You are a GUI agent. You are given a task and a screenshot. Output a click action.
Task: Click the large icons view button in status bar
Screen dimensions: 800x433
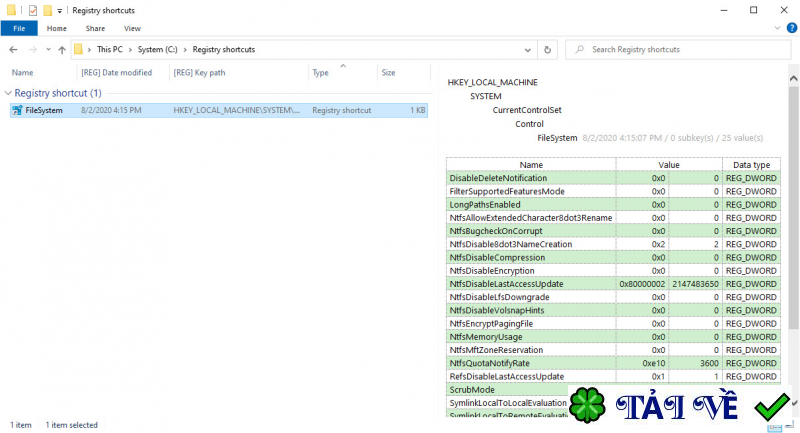pyautogui.click(x=789, y=425)
